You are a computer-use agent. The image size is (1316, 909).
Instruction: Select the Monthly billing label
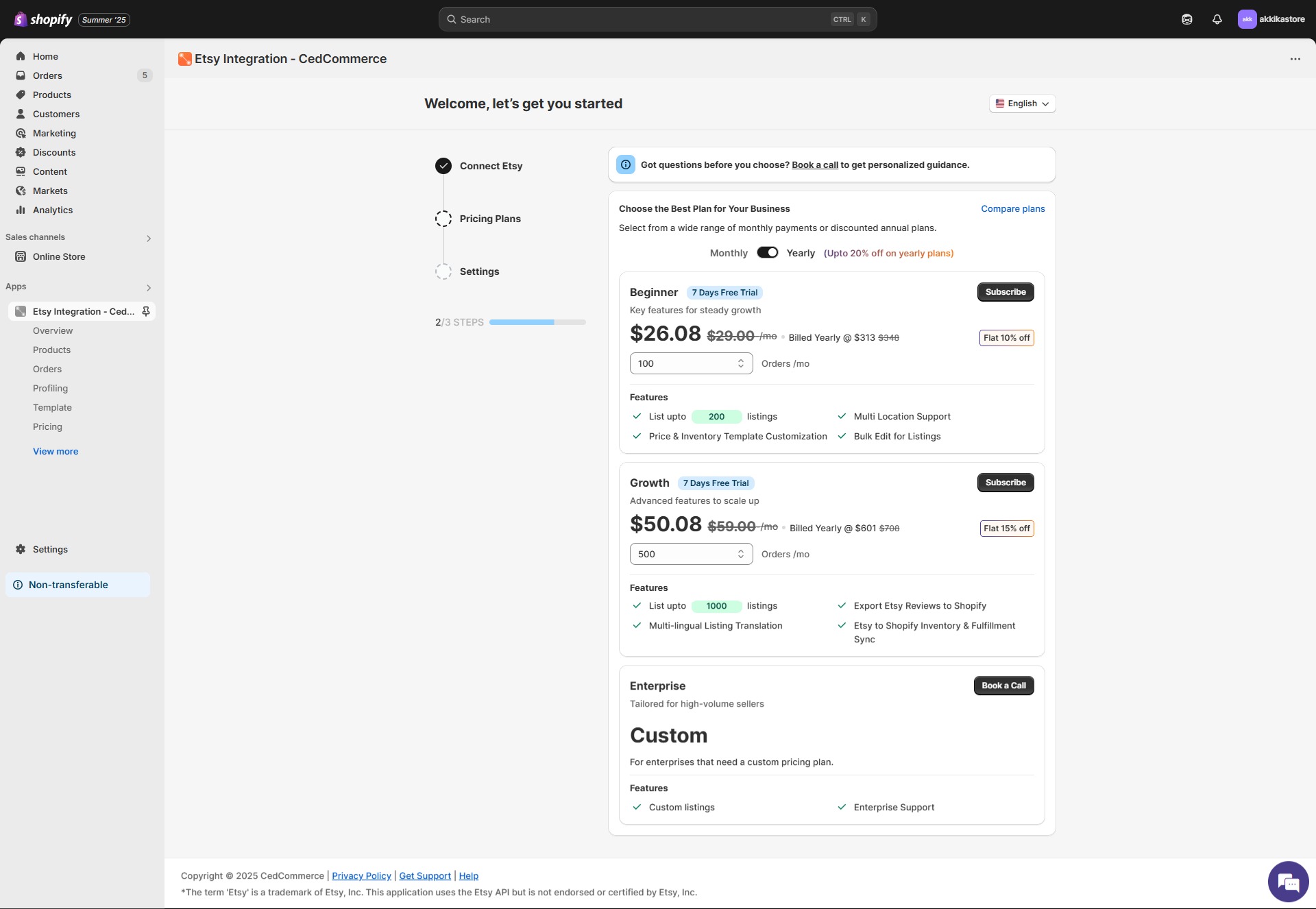pos(729,253)
